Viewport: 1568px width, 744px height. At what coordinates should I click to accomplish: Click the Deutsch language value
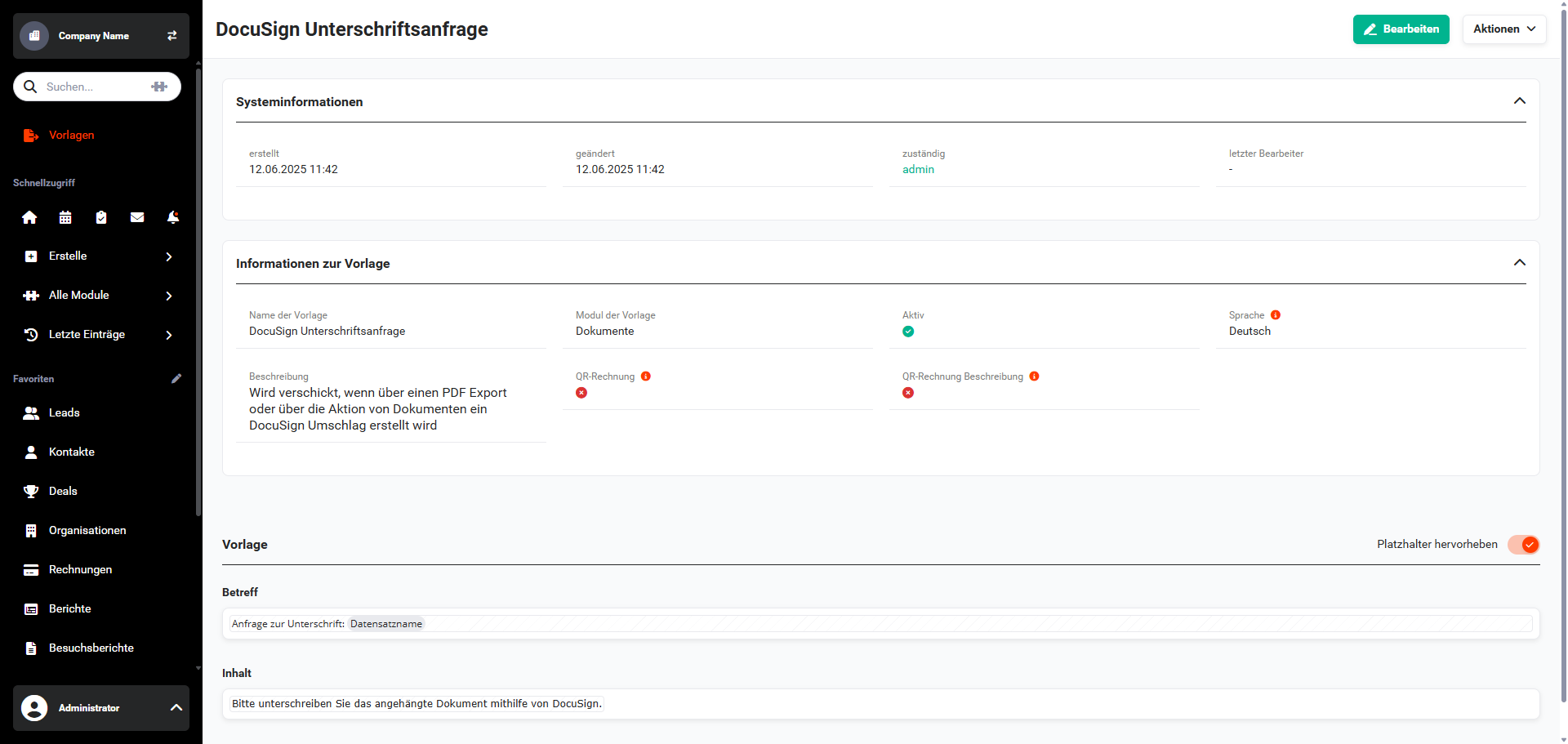coord(1249,332)
